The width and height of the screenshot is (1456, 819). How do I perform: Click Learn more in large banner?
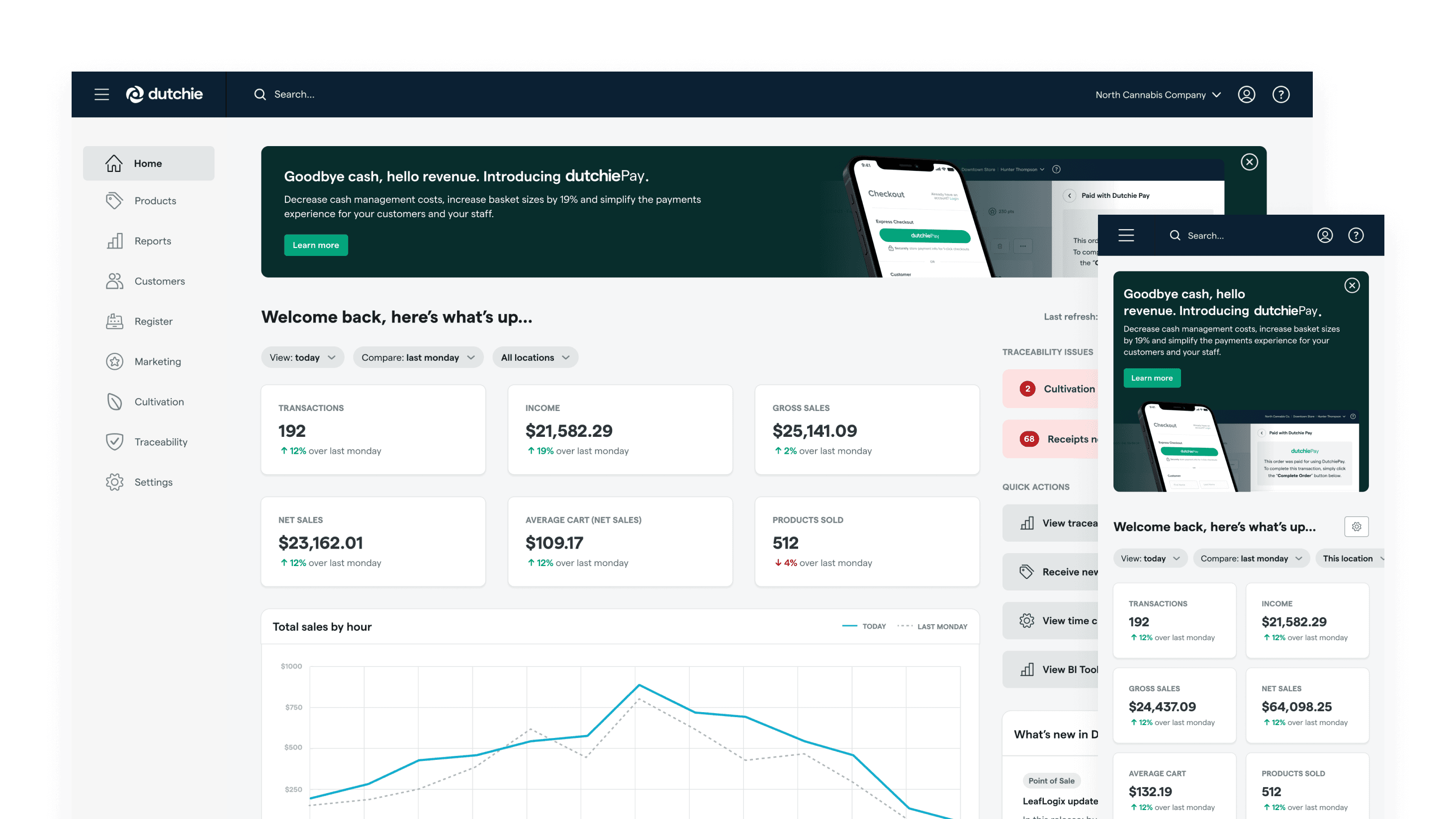pyautogui.click(x=315, y=245)
